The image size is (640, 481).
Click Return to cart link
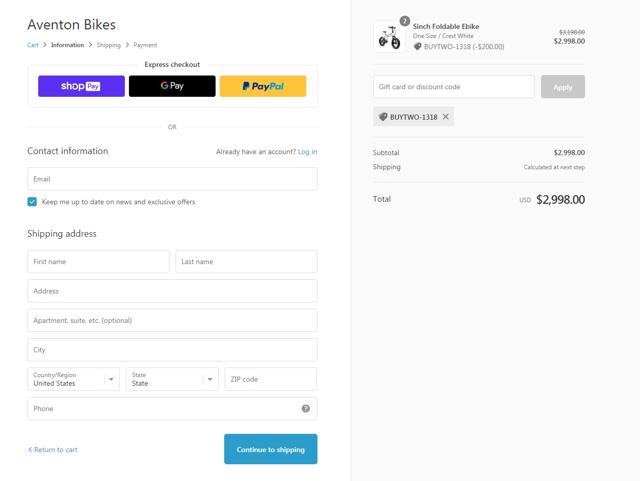pyautogui.click(x=53, y=450)
